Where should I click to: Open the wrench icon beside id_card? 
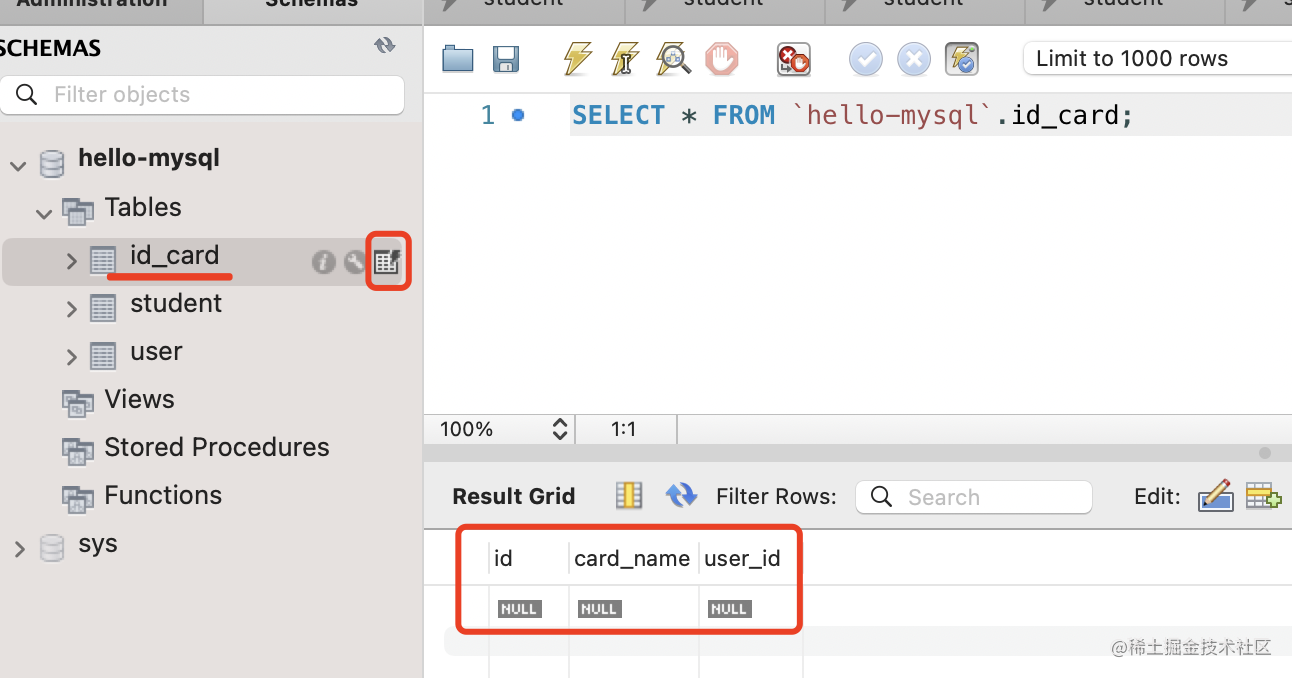pyautogui.click(x=355, y=262)
